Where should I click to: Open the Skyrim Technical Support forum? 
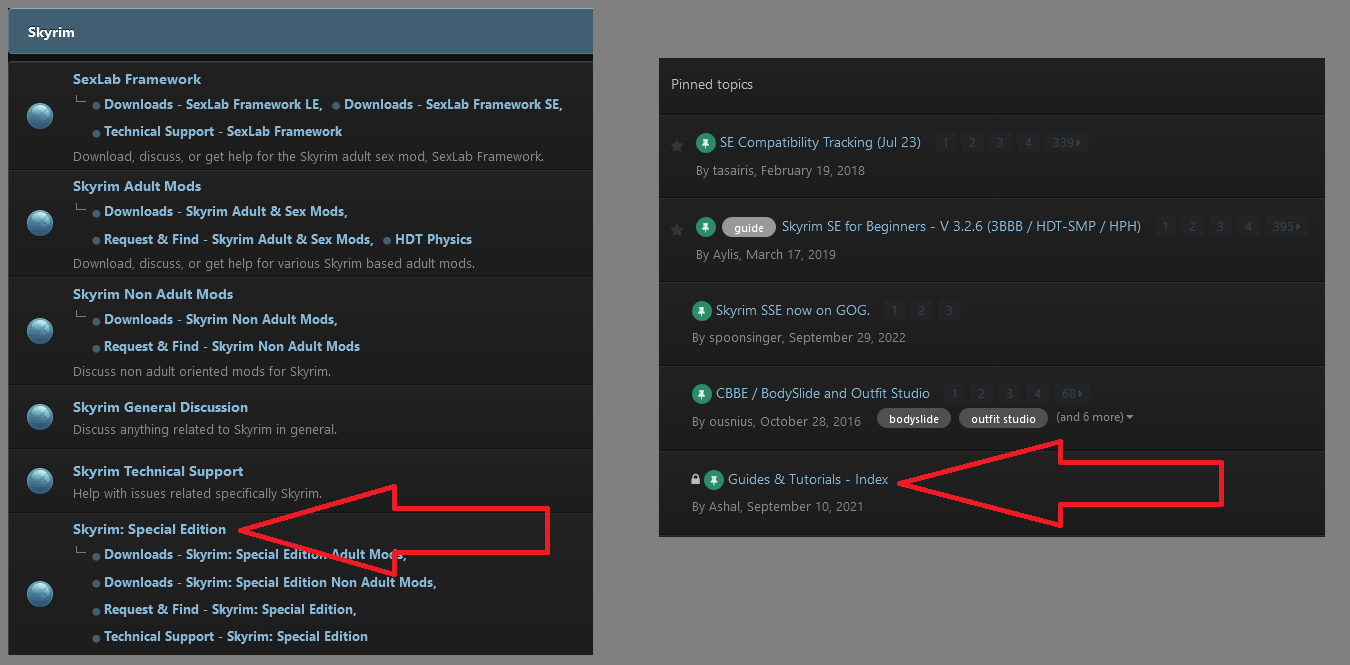point(158,471)
